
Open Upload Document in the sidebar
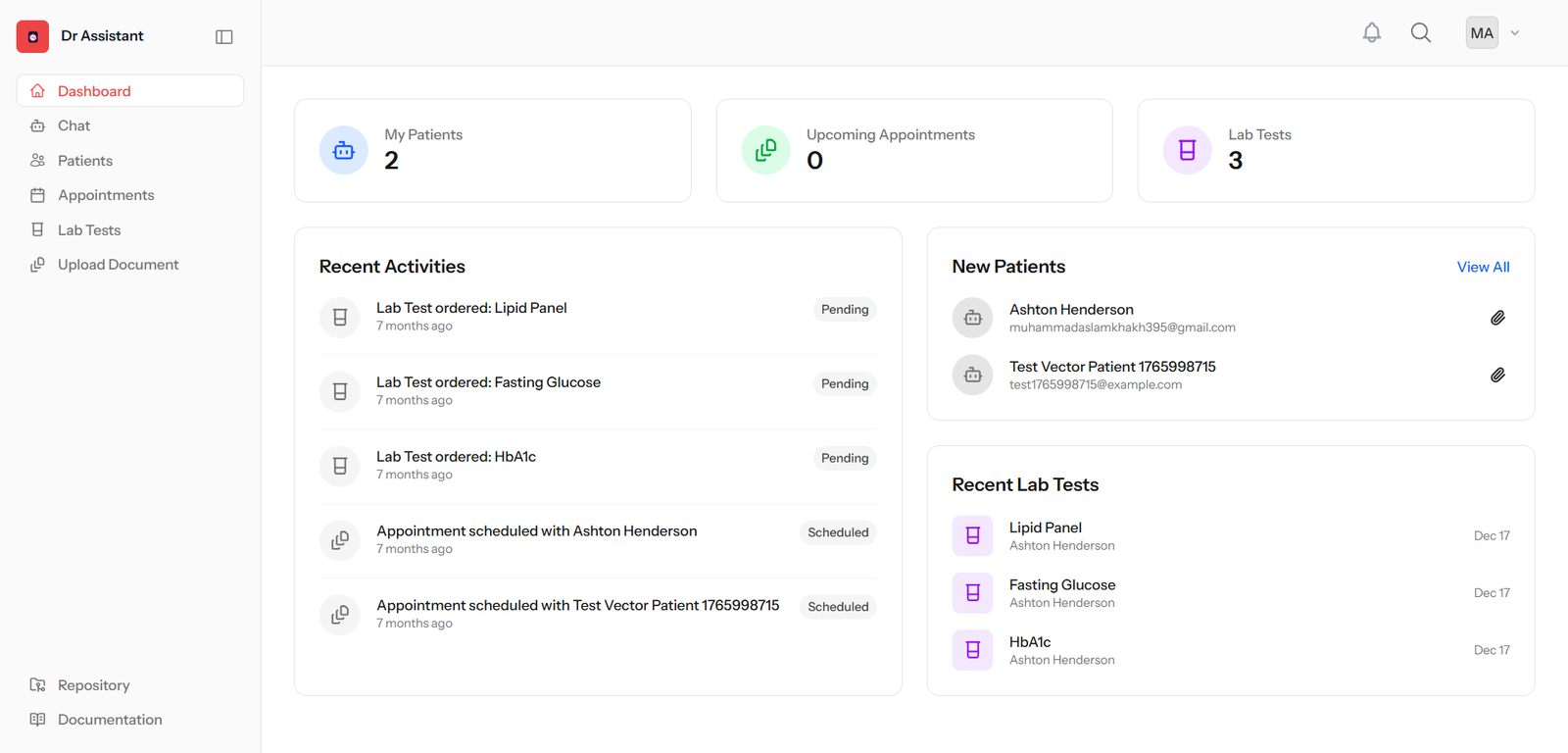click(130, 265)
